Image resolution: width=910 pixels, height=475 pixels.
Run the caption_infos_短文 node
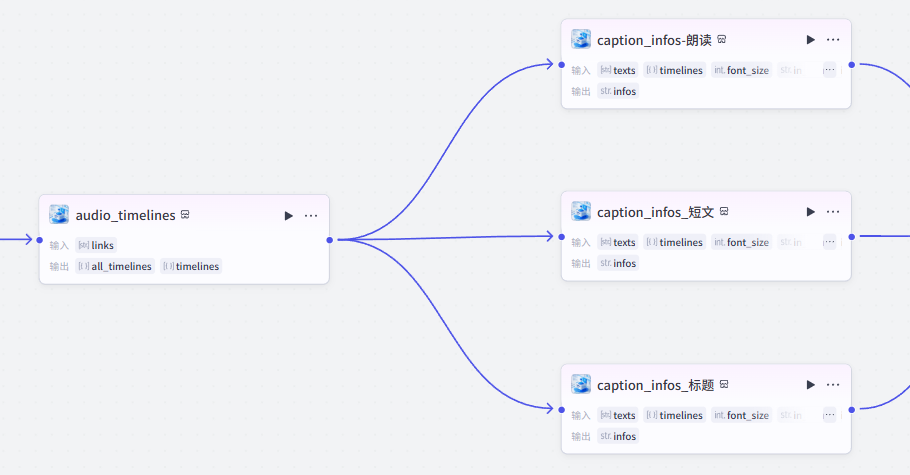[810, 212]
